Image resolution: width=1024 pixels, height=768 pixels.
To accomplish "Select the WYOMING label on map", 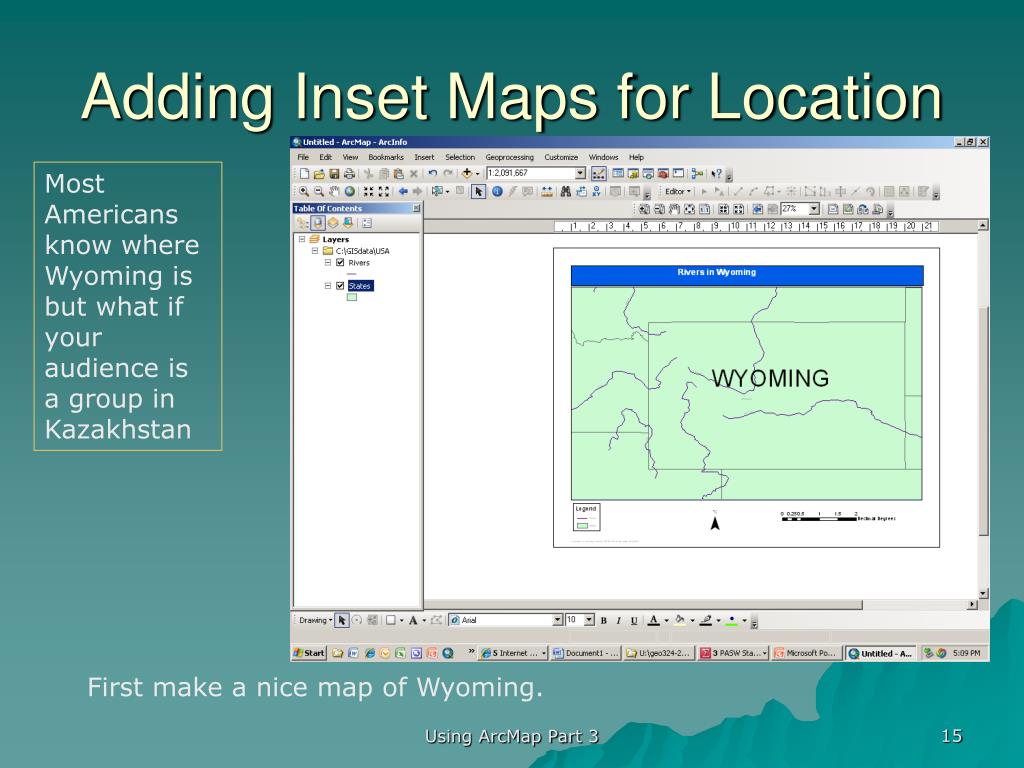I will point(770,378).
